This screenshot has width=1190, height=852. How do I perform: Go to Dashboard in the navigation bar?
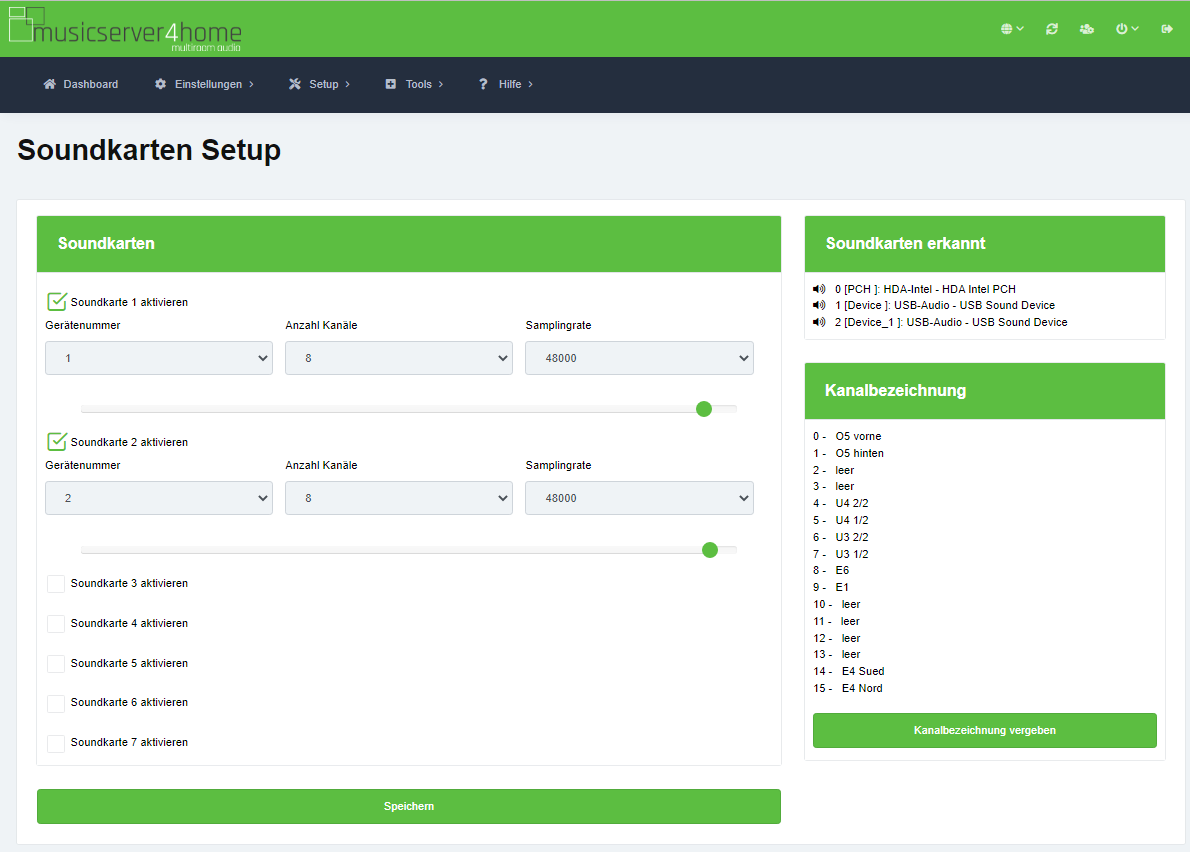(x=81, y=84)
